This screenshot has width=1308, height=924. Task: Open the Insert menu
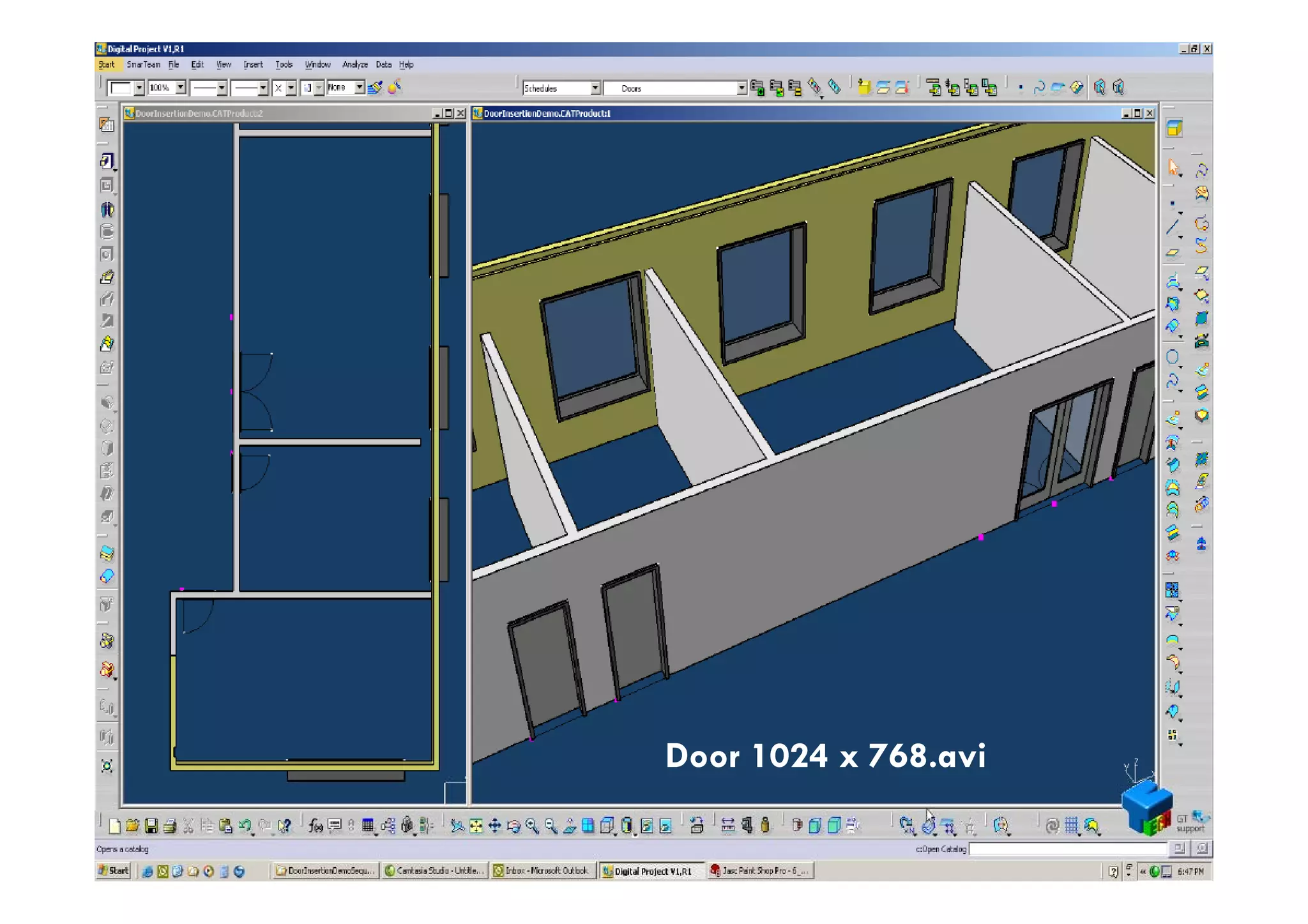tap(253, 64)
